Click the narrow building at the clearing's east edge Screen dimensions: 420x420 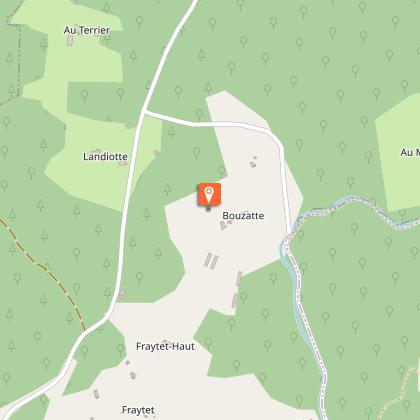(239, 279)
